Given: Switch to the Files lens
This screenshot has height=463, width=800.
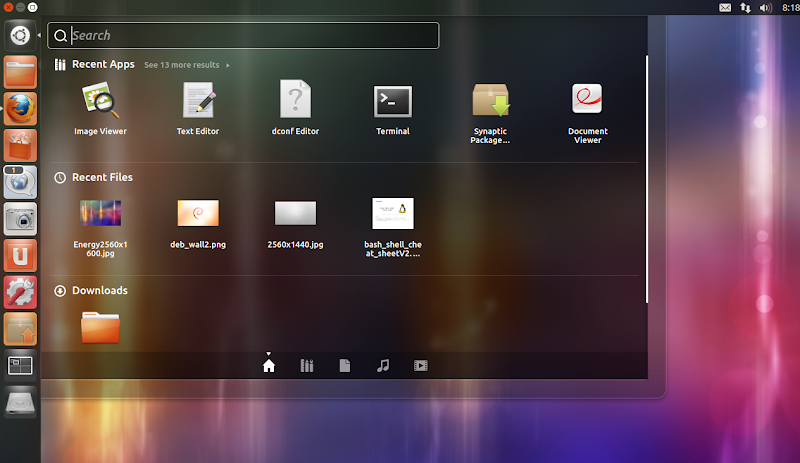Looking at the screenshot, I should pos(345,365).
